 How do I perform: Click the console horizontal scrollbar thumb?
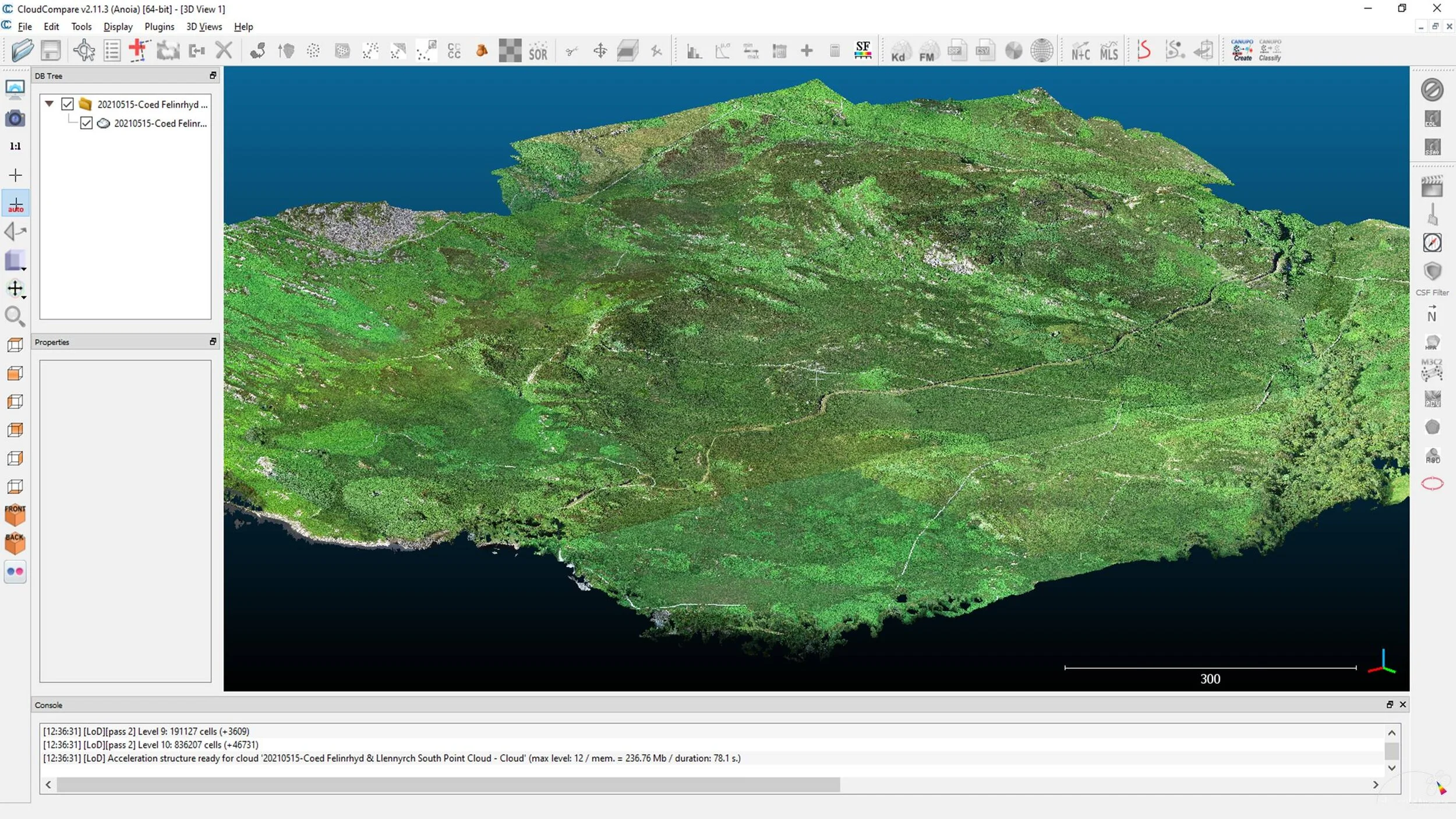pyautogui.click(x=448, y=785)
